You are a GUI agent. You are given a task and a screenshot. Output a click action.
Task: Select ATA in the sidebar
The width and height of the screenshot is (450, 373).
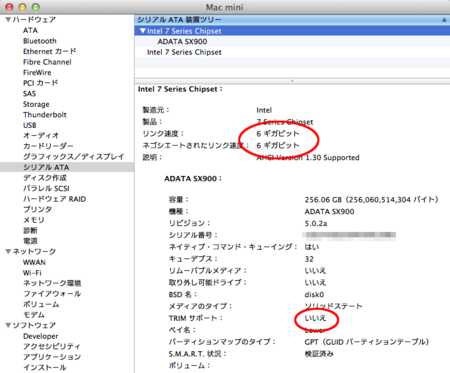pos(30,30)
